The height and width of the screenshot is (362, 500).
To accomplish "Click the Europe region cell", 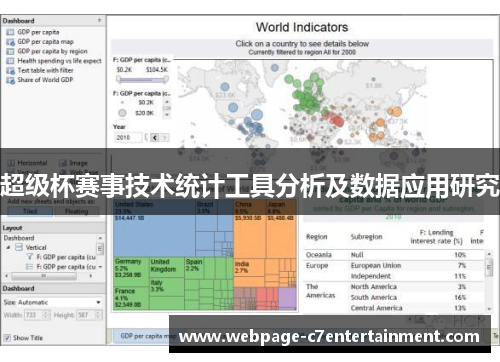I will pyautogui.click(x=317, y=266).
